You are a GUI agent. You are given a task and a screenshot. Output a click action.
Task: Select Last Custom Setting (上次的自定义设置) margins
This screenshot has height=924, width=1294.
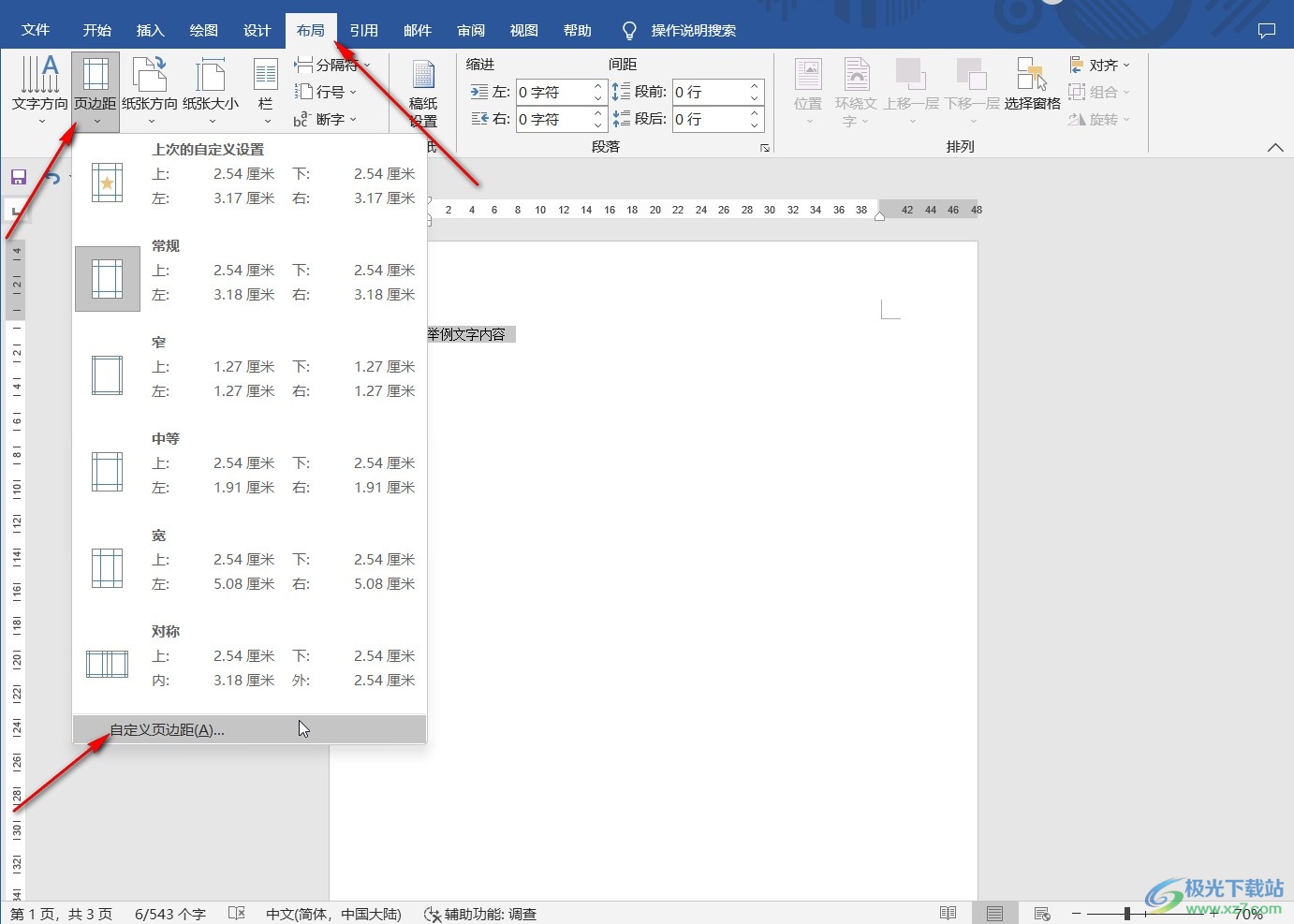pos(249,182)
